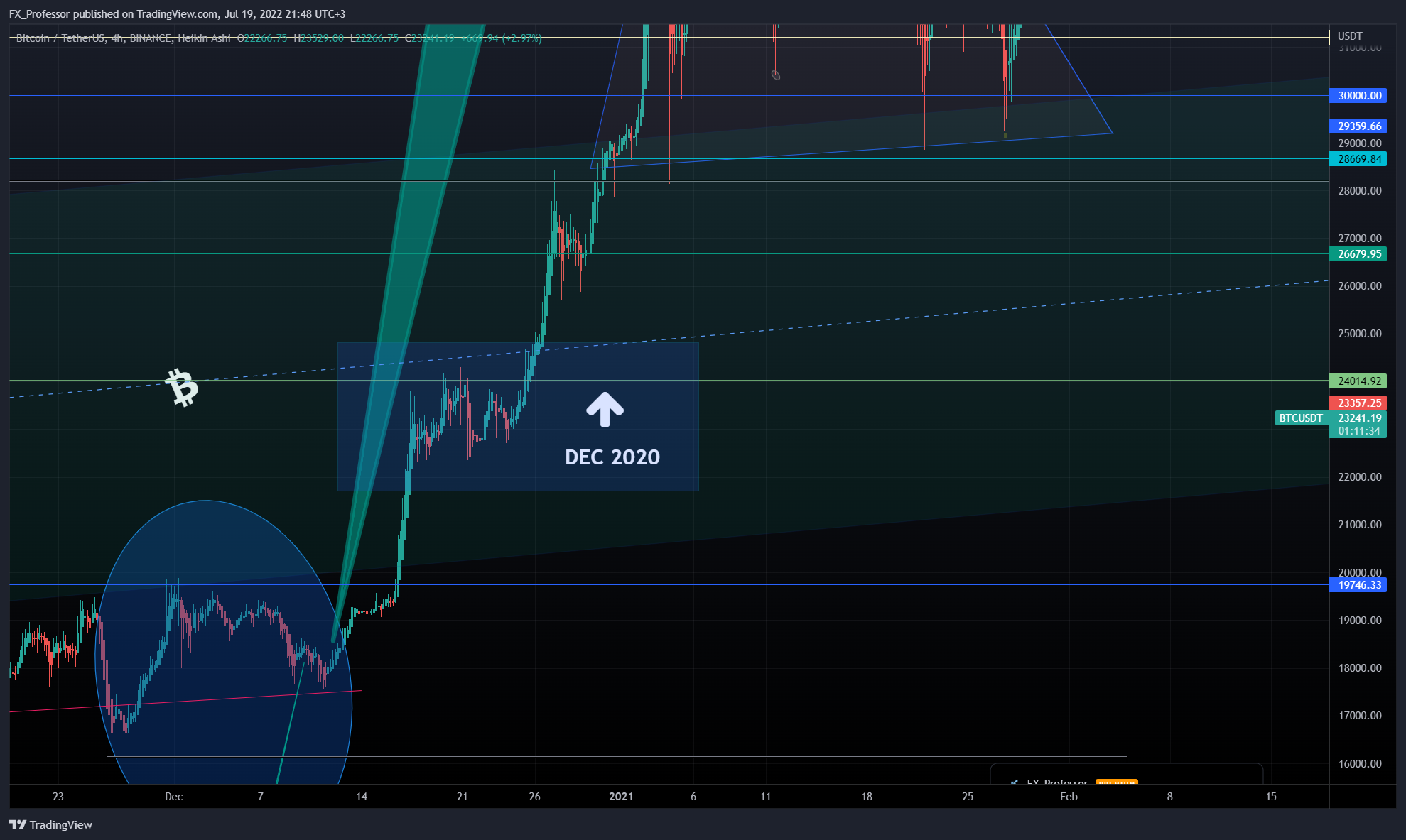Click the Heikin Ashi close value in header
1406x840 pixels.
point(430,38)
